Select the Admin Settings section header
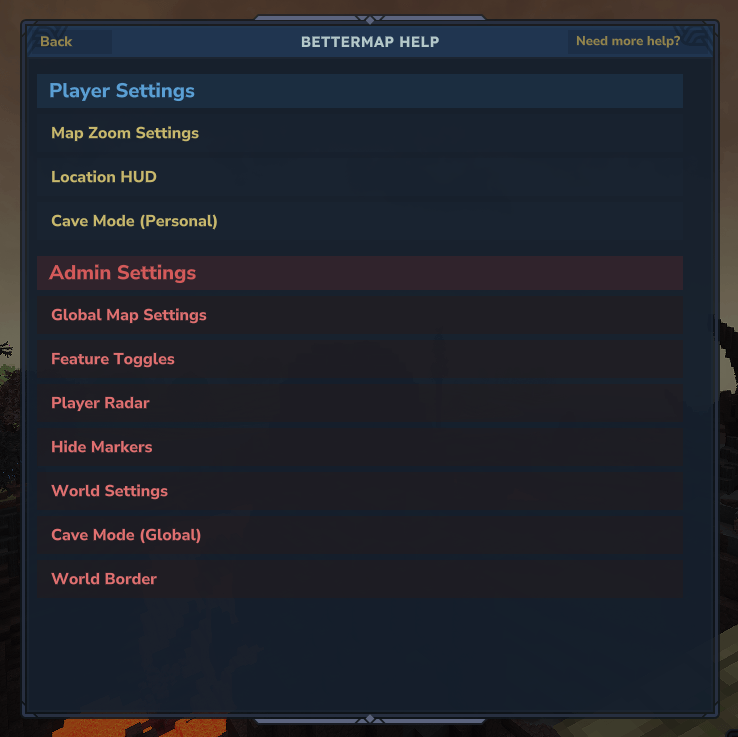 pos(360,273)
